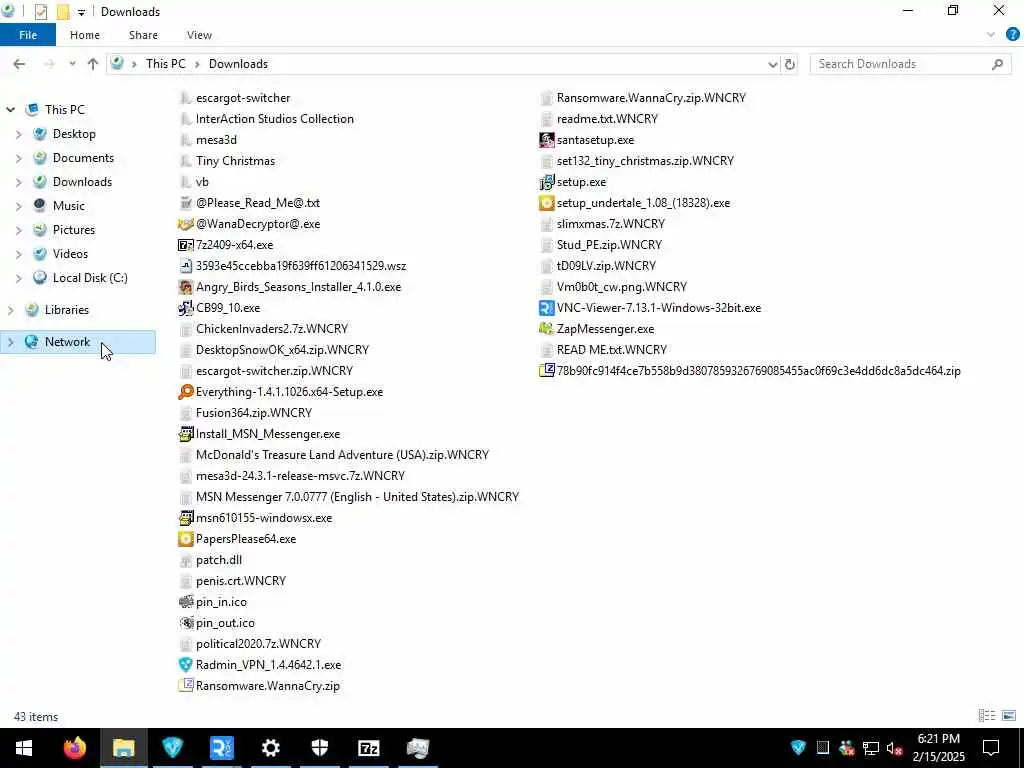The image size is (1024, 768).
Task: Open the address bar history dropdown
Action: pyautogui.click(x=773, y=64)
